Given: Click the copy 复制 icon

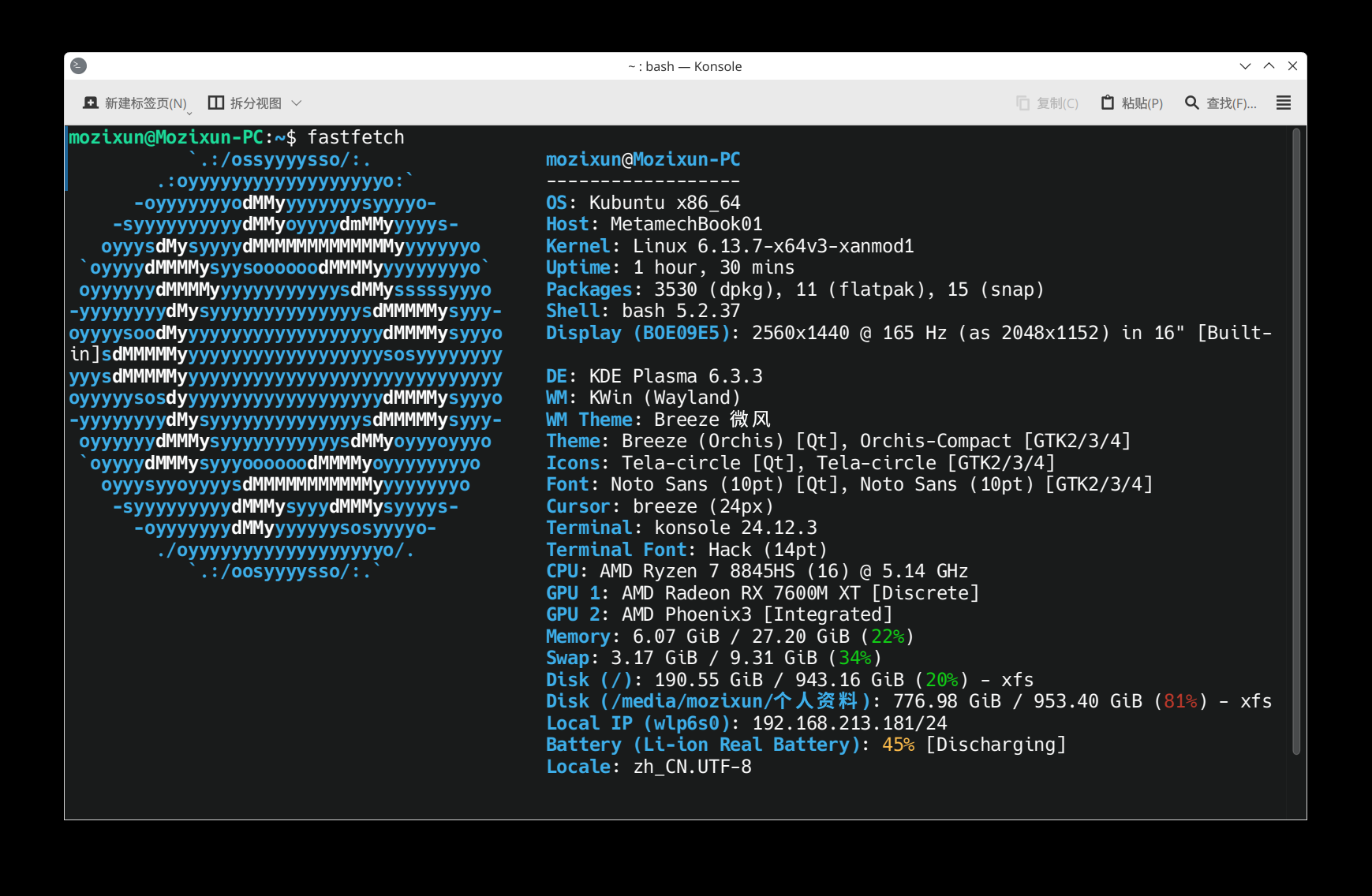Looking at the screenshot, I should click(1022, 103).
